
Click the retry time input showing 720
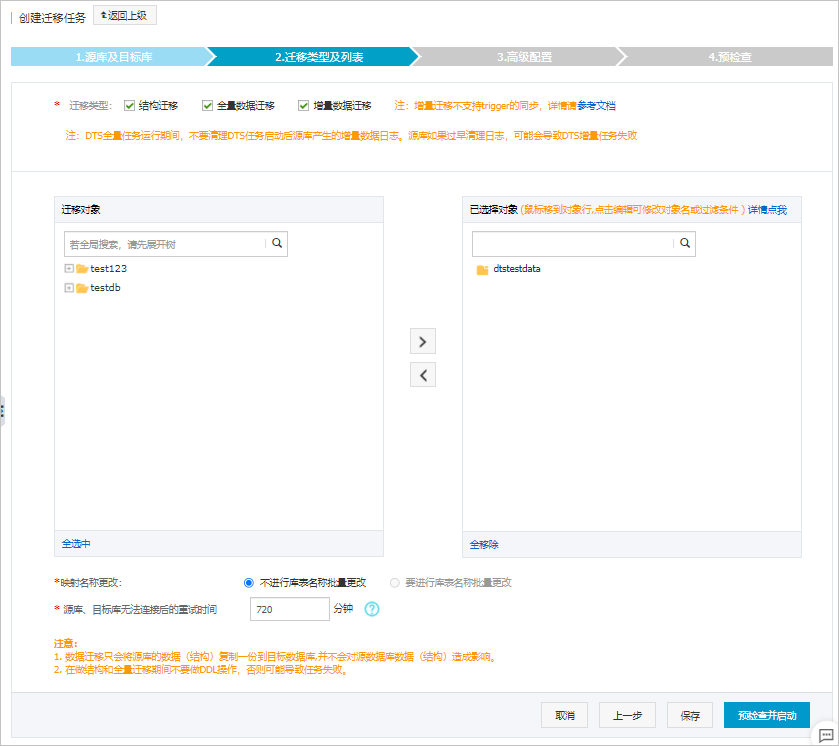[x=289, y=608]
